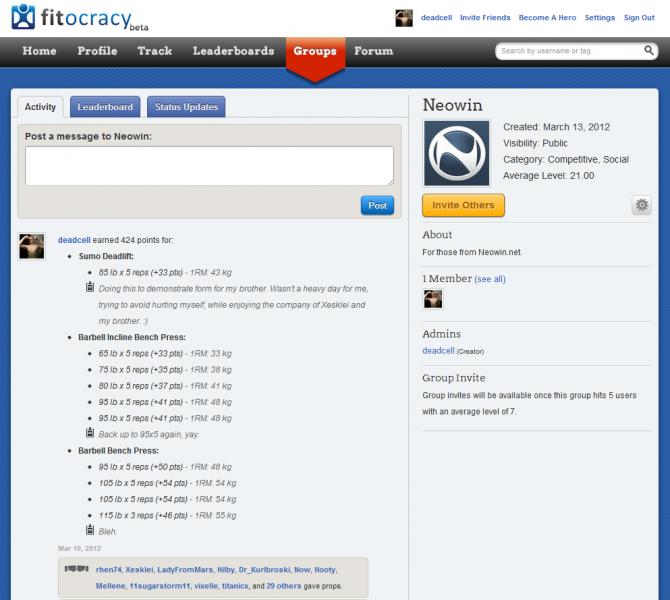Click the note icon beside 'Back up to 95x5'
Image resolution: width=670 pixels, height=600 pixels.
[x=90, y=432]
